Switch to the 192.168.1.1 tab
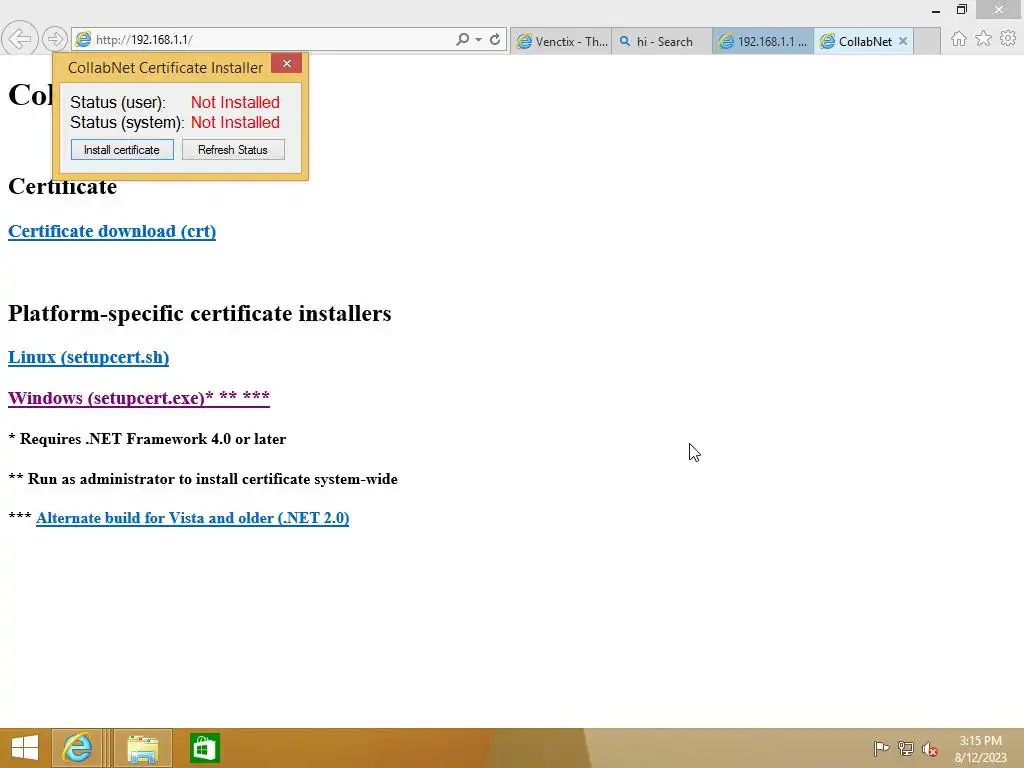The height and width of the screenshot is (768, 1024). [x=763, y=41]
